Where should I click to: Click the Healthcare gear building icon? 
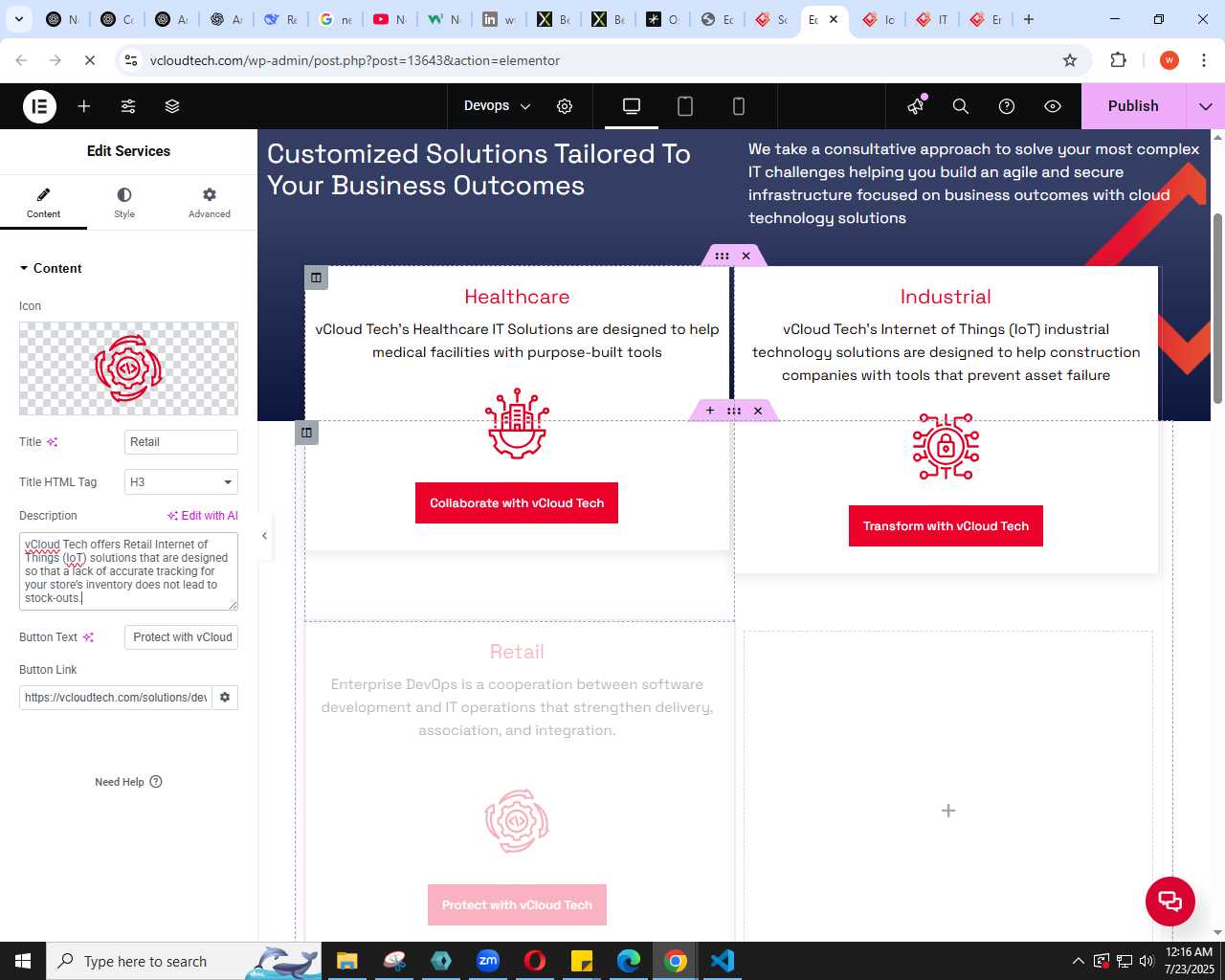pos(517,423)
